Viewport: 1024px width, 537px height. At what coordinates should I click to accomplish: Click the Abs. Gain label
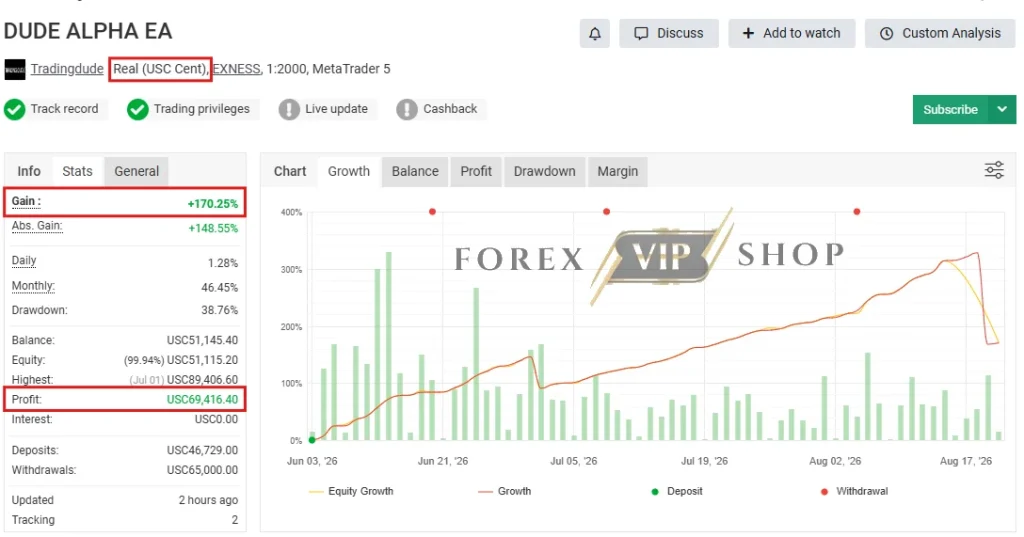click(37, 226)
